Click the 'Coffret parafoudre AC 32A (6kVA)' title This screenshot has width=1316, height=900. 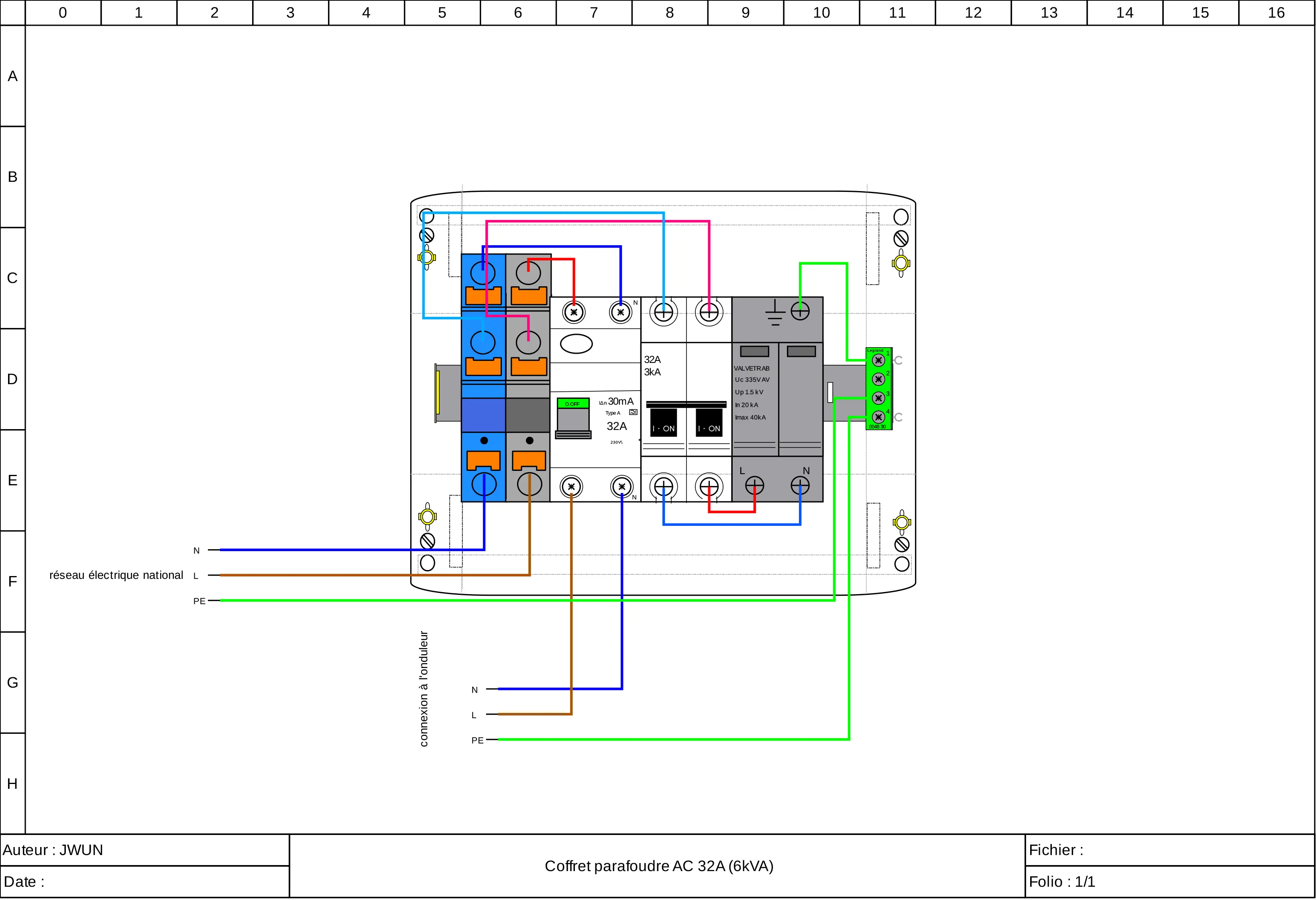point(658,866)
